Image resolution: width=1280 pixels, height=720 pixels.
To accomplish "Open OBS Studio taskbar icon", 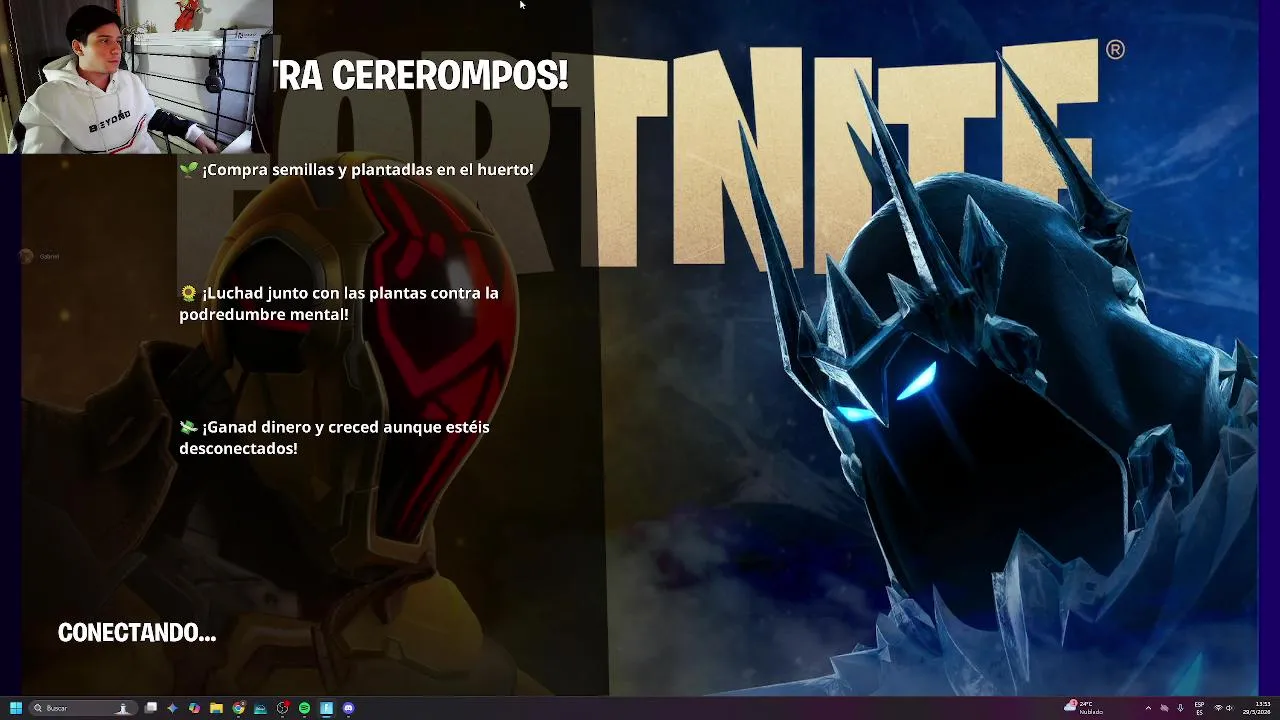I will click(x=283, y=708).
